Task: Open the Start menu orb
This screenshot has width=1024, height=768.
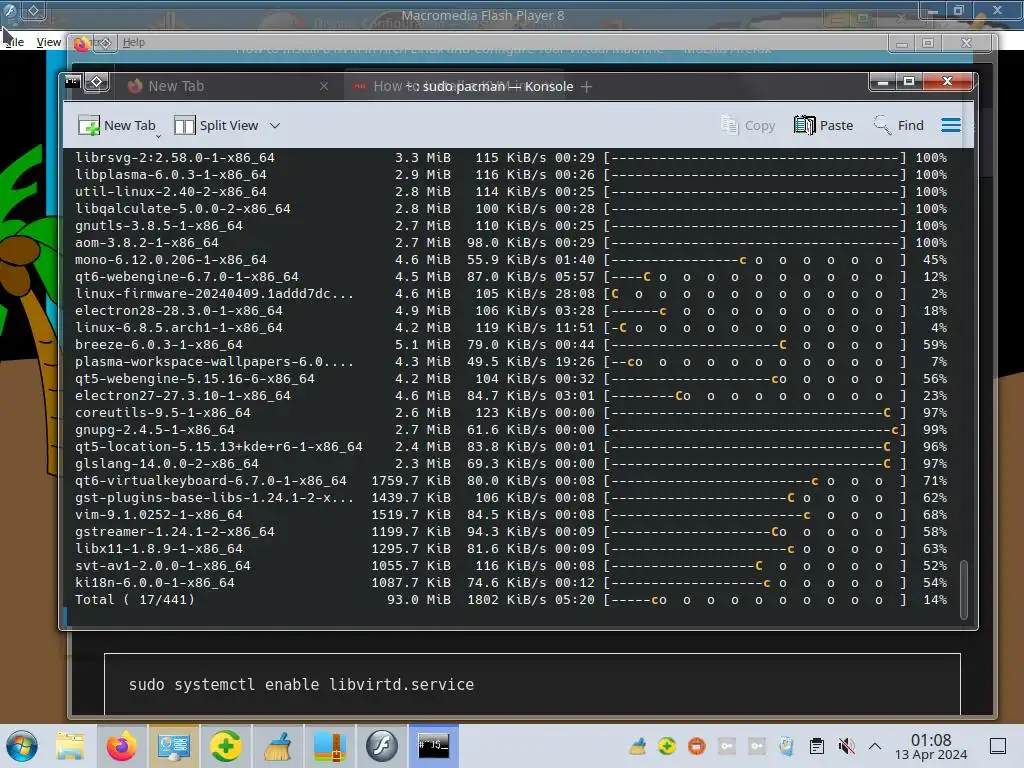Action: pos(22,746)
